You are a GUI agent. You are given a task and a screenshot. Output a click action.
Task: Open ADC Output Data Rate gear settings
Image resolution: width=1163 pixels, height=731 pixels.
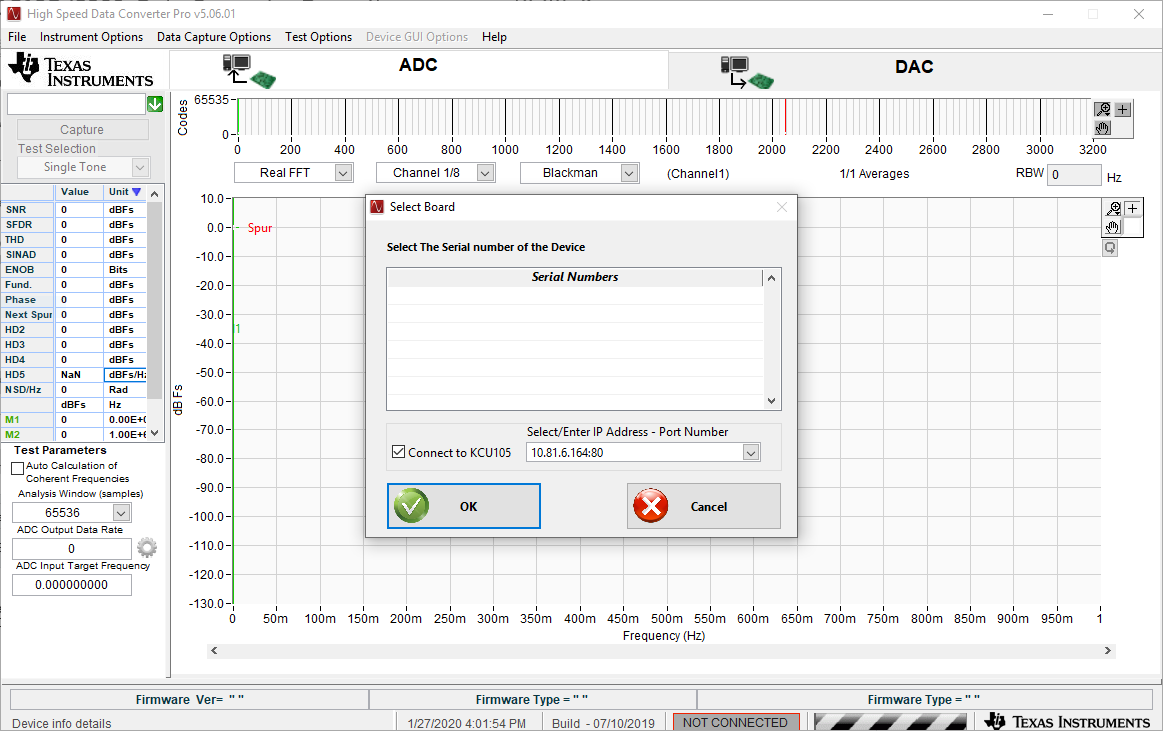click(147, 548)
